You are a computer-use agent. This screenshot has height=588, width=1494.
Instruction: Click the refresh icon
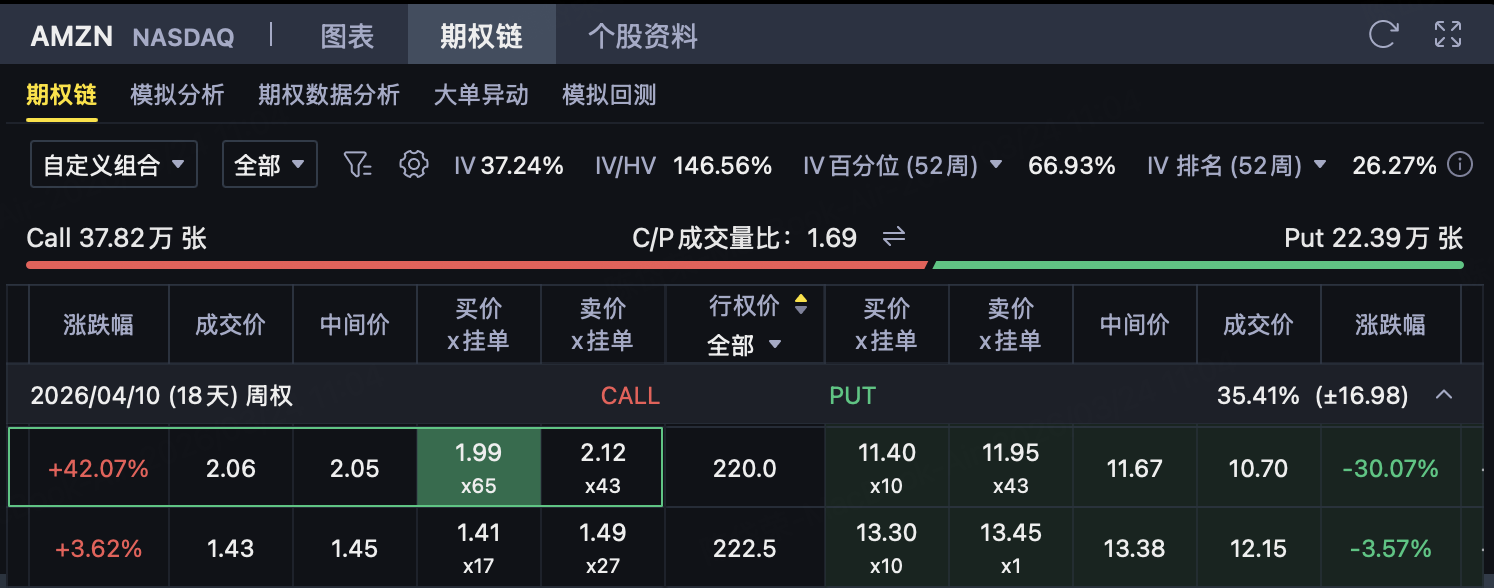(1383, 35)
